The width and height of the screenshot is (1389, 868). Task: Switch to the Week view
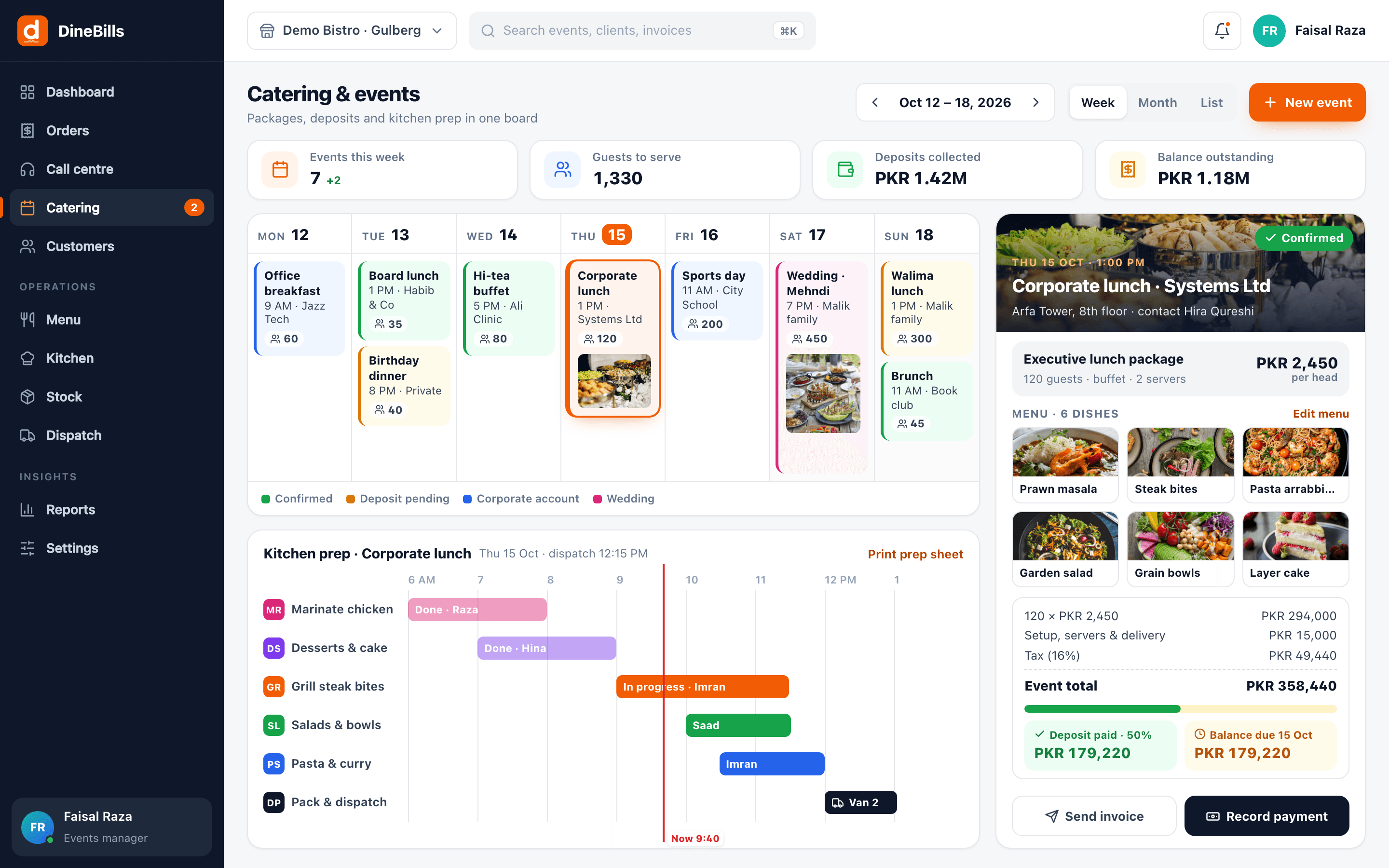[1097, 102]
